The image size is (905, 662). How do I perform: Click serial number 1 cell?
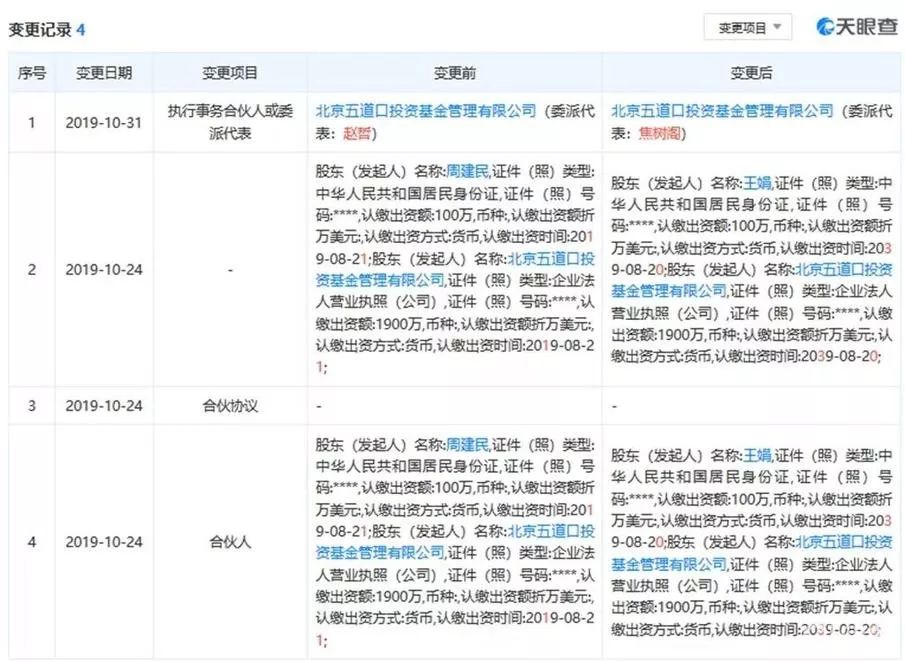tap(32, 122)
